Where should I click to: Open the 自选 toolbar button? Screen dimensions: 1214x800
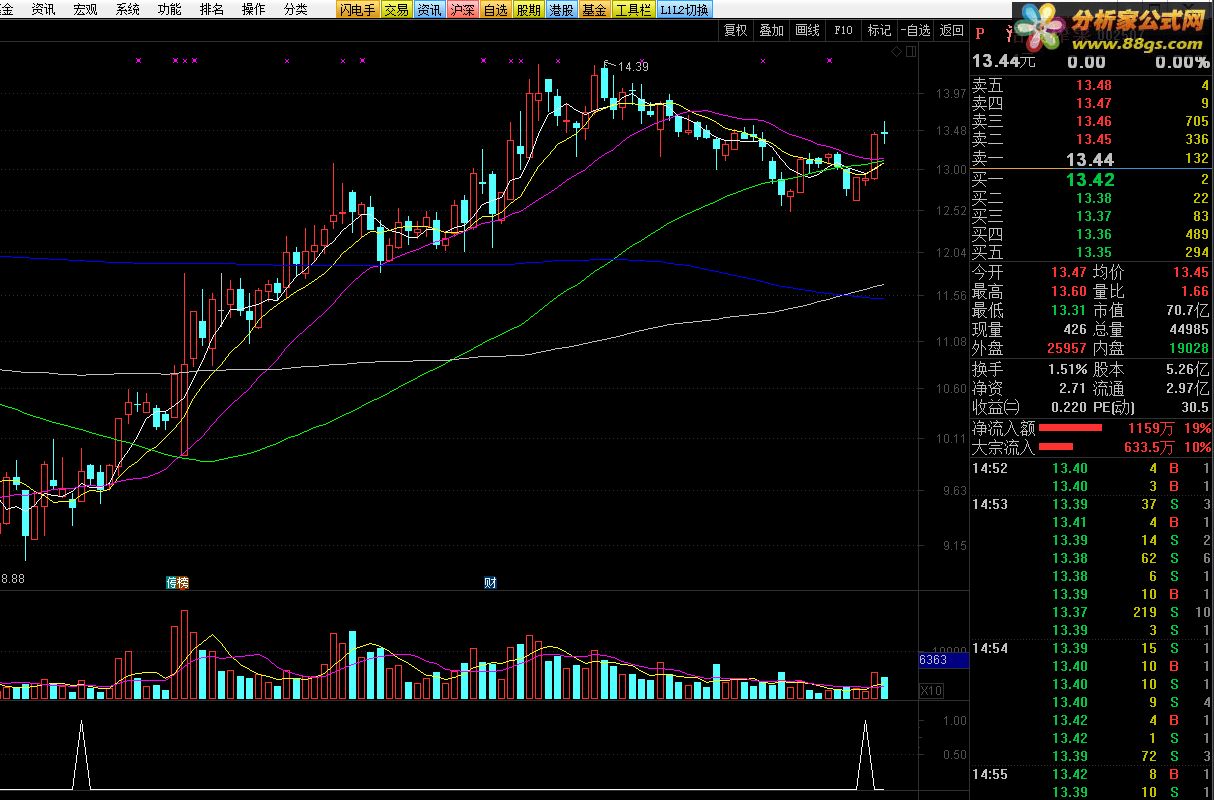495,10
